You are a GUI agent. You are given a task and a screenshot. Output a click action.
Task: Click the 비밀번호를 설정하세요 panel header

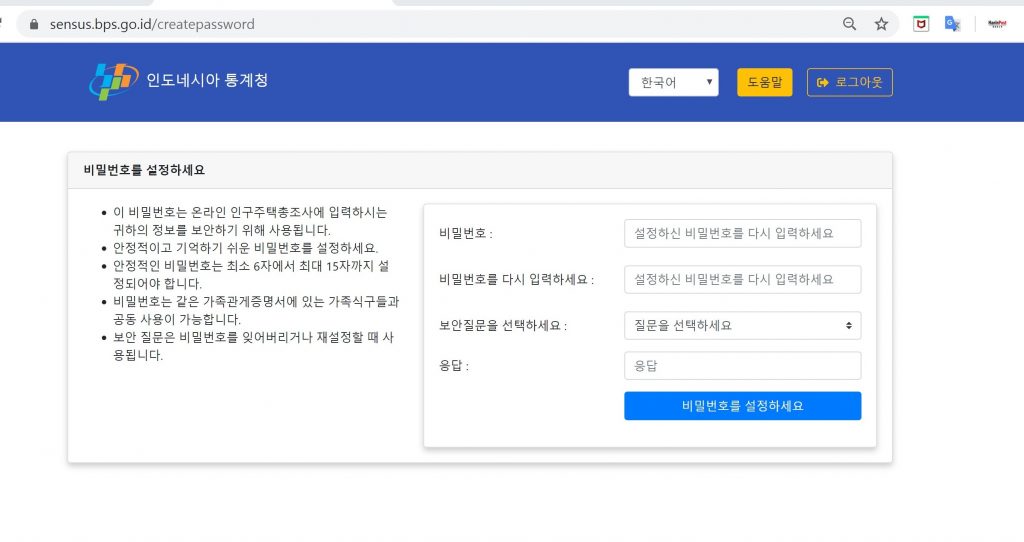[144, 170]
